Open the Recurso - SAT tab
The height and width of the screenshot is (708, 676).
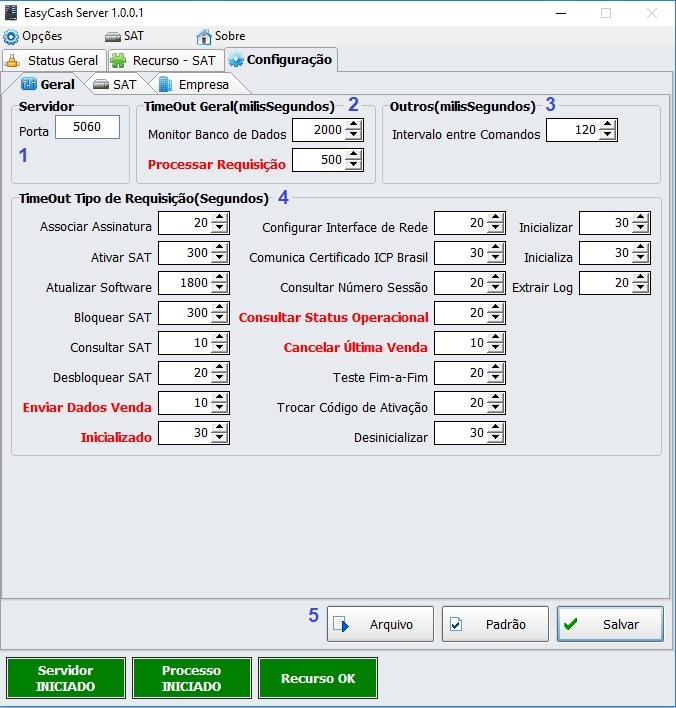(164, 60)
